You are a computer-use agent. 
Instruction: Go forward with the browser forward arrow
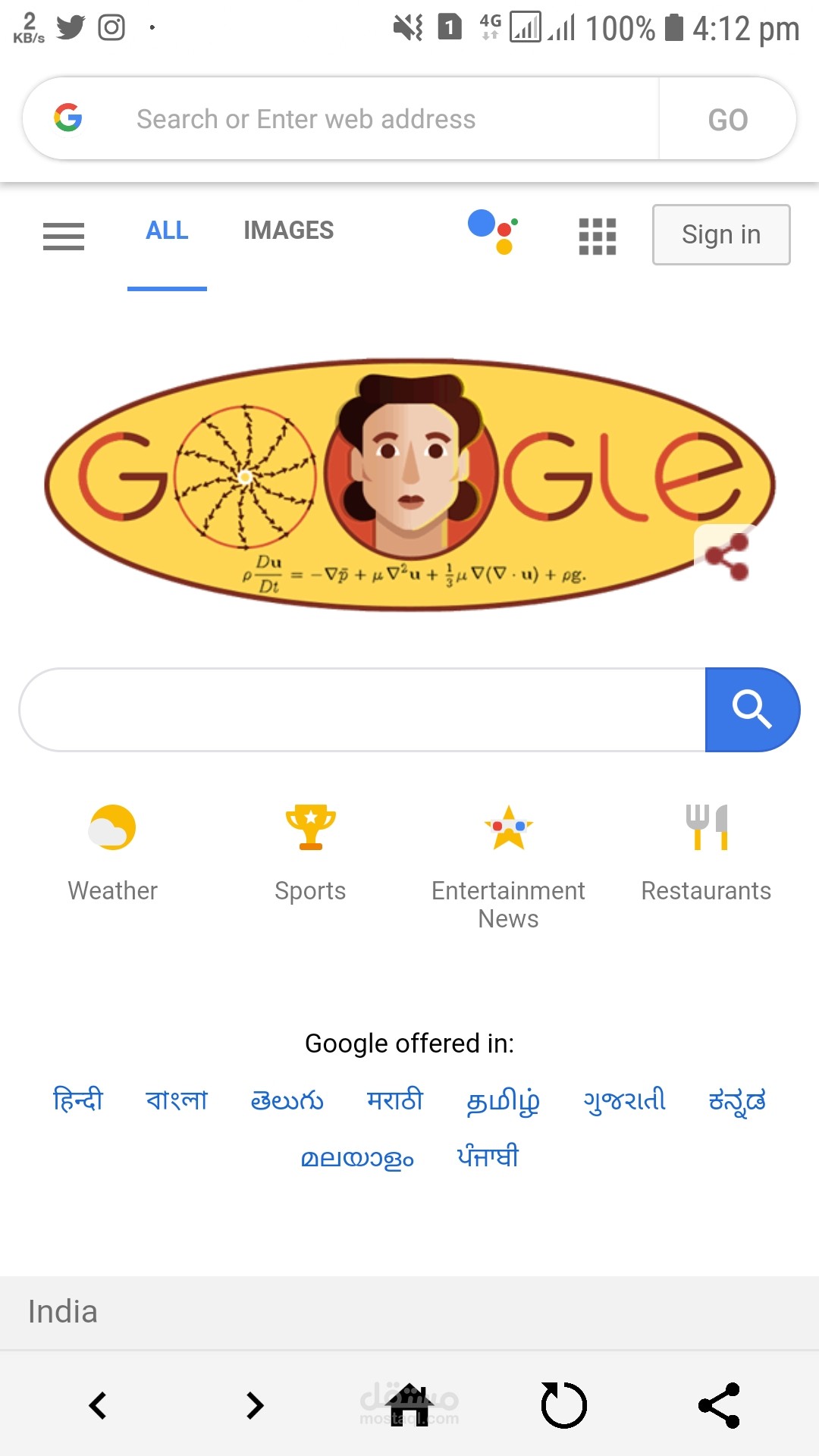pos(256,1405)
